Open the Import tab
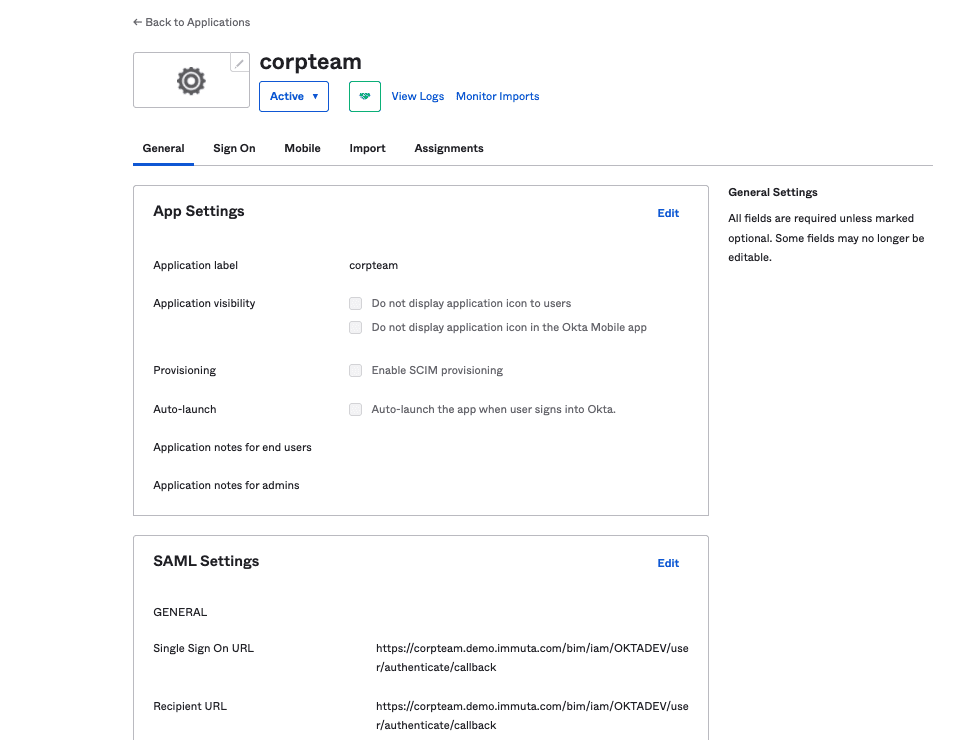Viewport: 968px width, 740px height. point(367,148)
